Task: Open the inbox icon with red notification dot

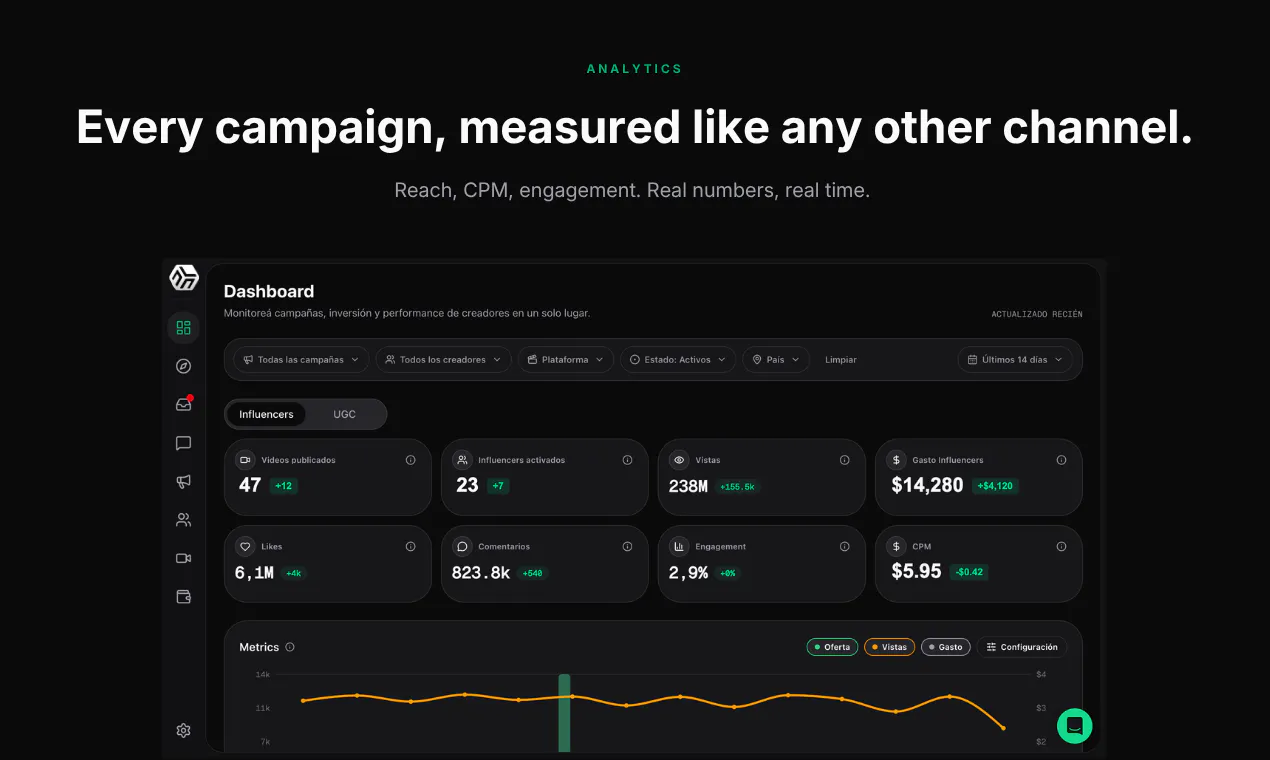Action: click(x=183, y=404)
